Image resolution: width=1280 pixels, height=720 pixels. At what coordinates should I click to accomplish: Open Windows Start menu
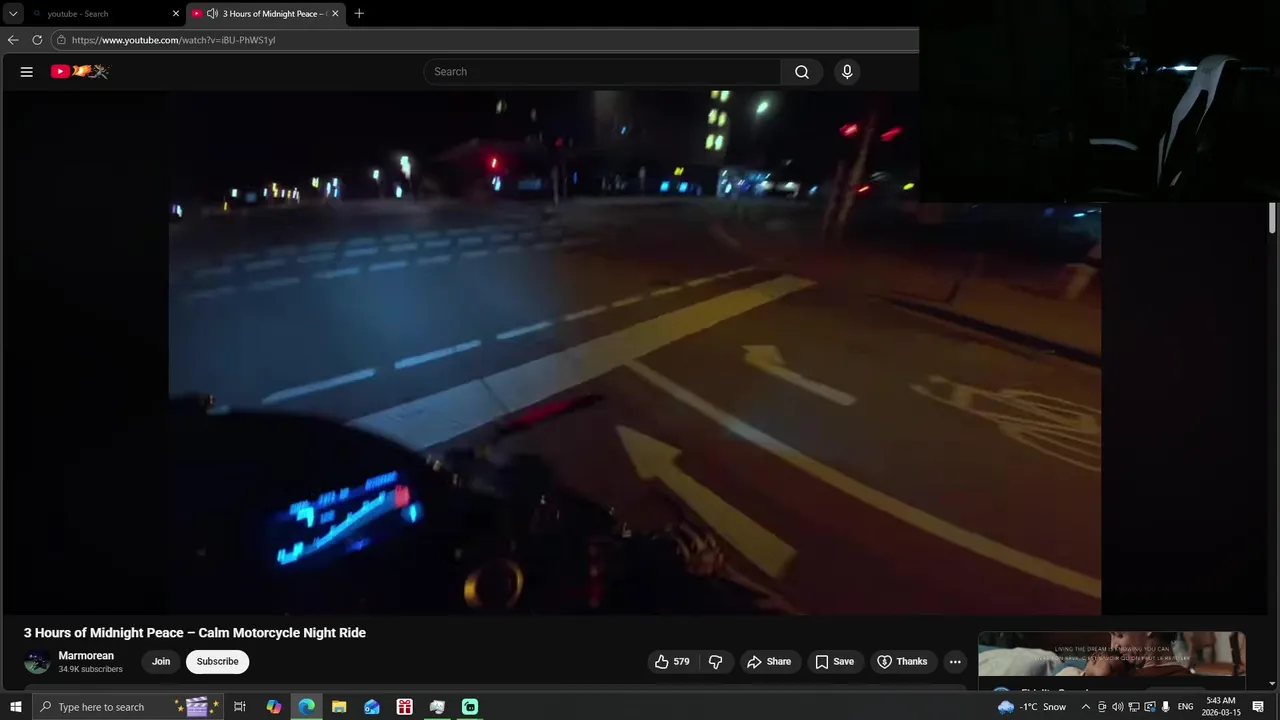[x=15, y=707]
